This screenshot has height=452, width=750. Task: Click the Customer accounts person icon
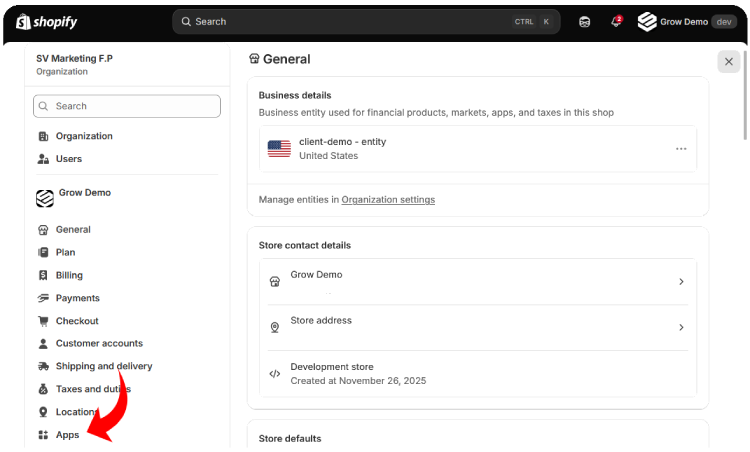tap(43, 343)
